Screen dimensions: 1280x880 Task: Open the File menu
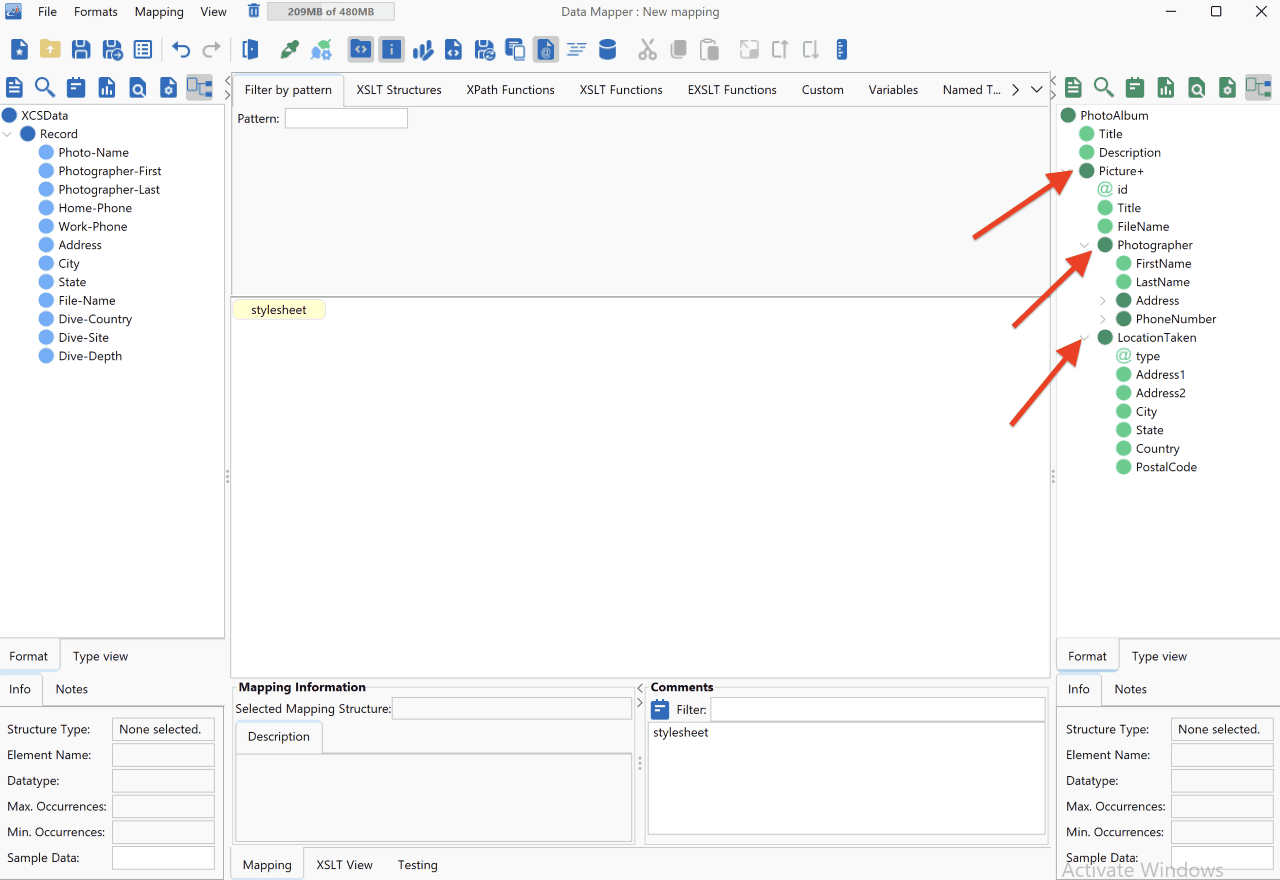(47, 12)
